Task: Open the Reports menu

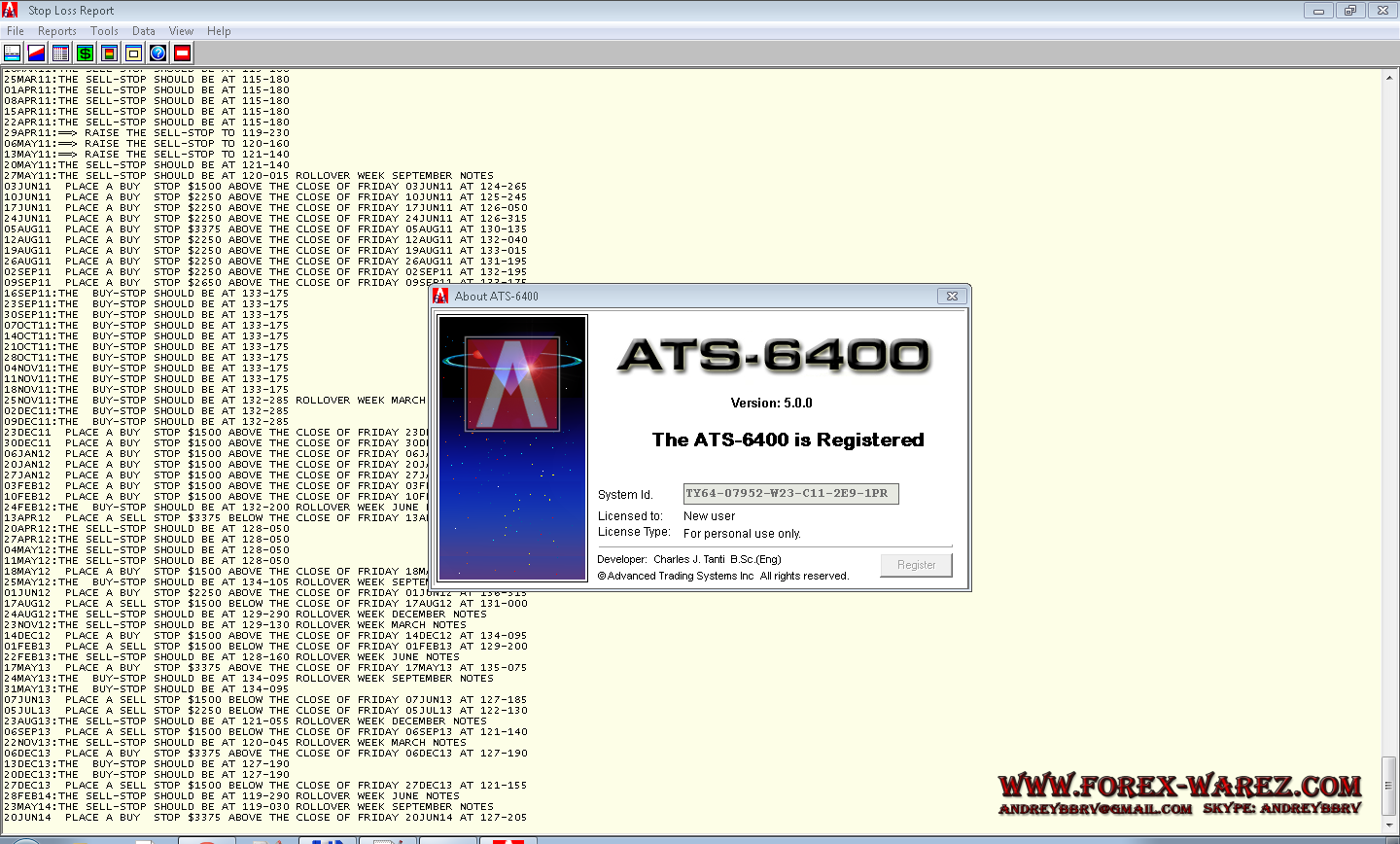Action: [56, 31]
